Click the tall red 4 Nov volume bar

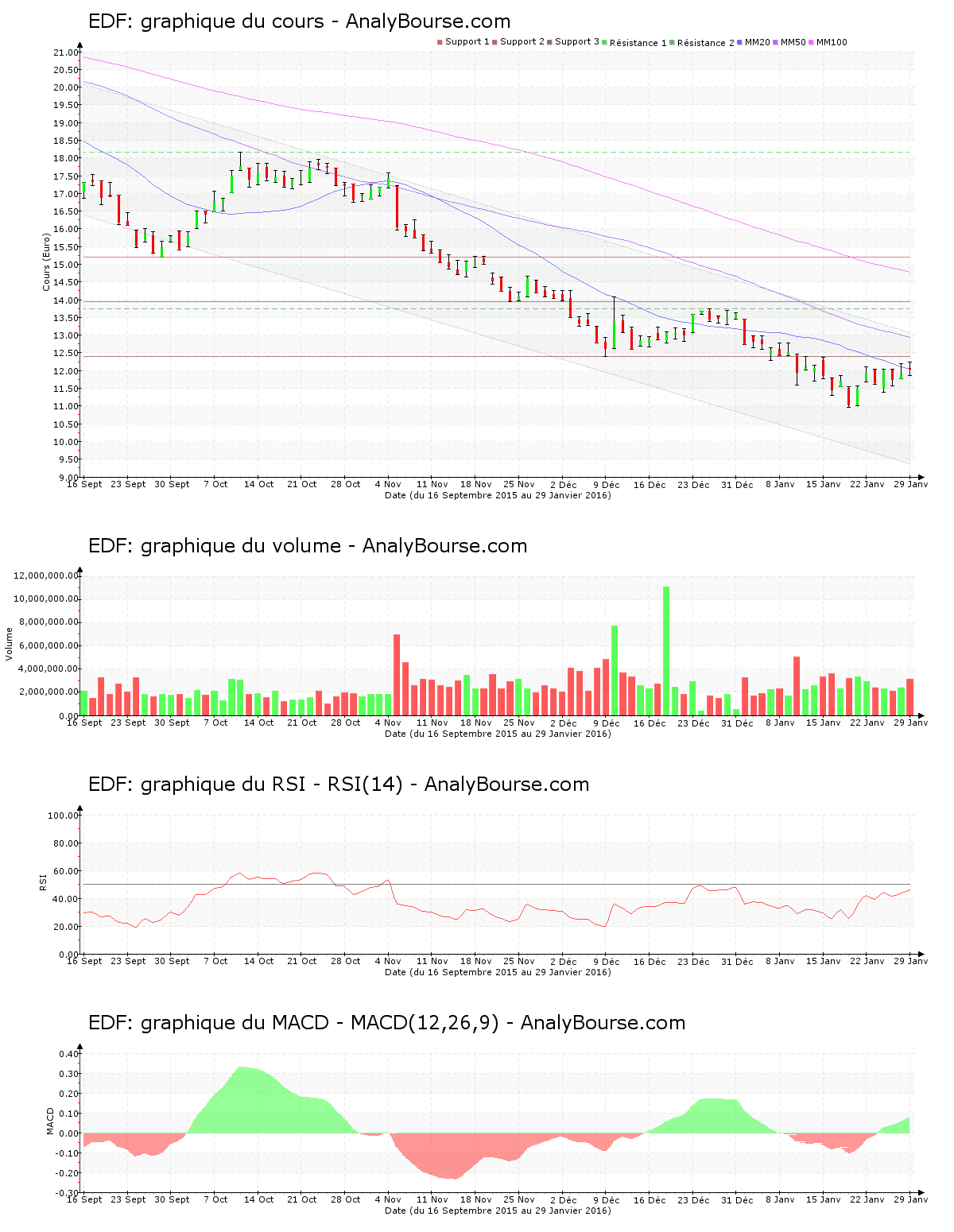397,675
